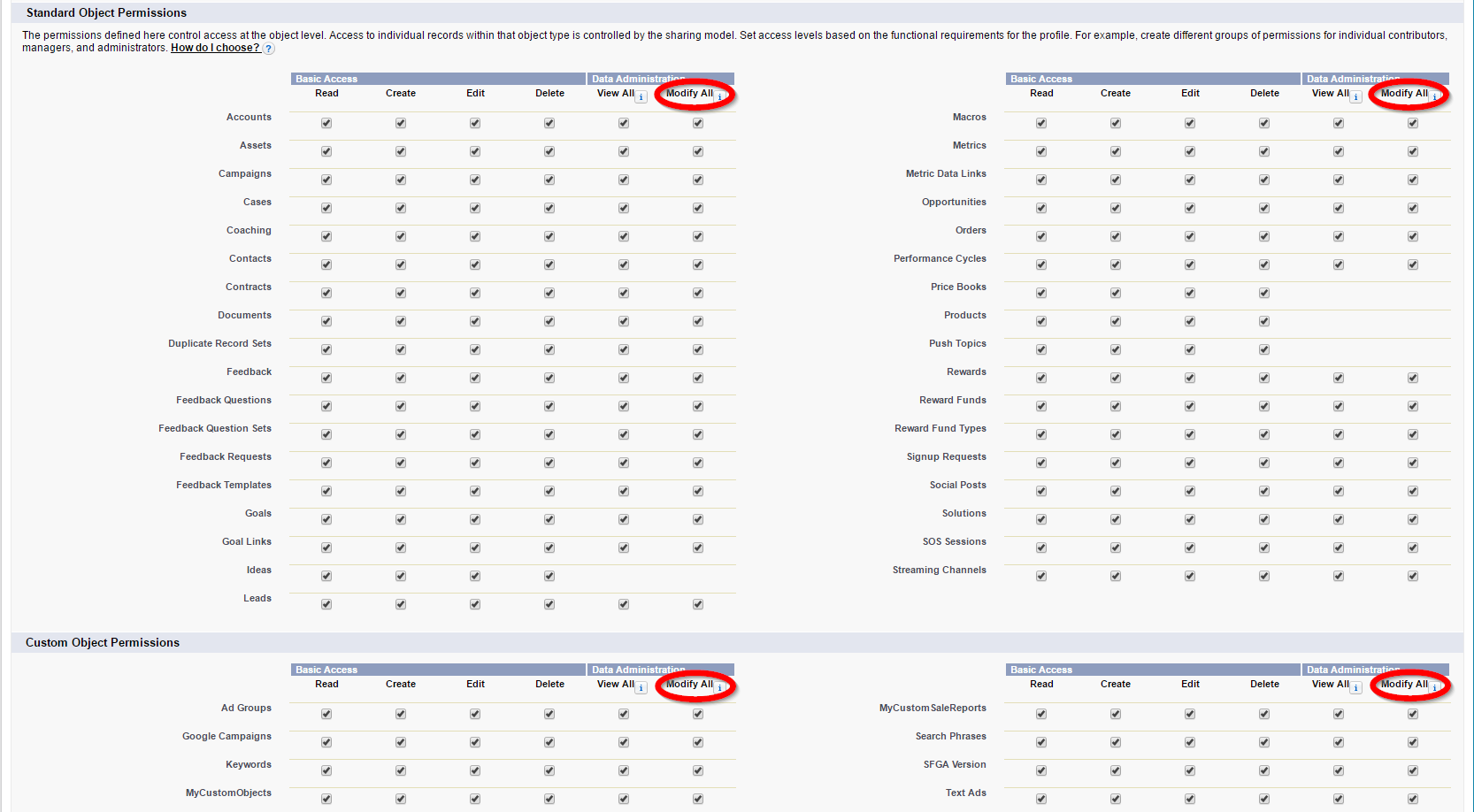Toggle Read permission for Price Books
1474x812 pixels.
1041,293
